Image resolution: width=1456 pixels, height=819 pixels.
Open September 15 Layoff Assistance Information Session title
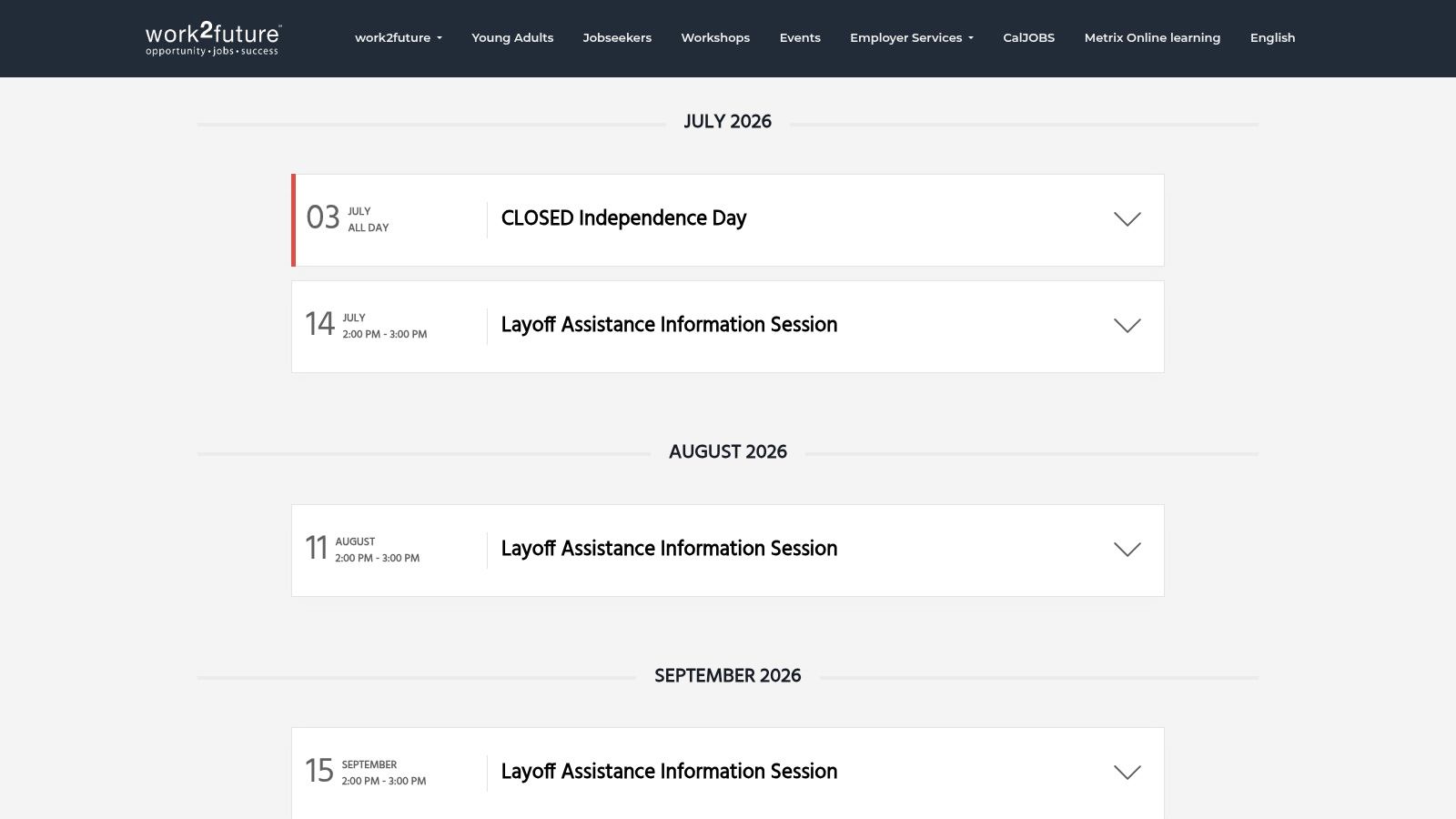[669, 772]
